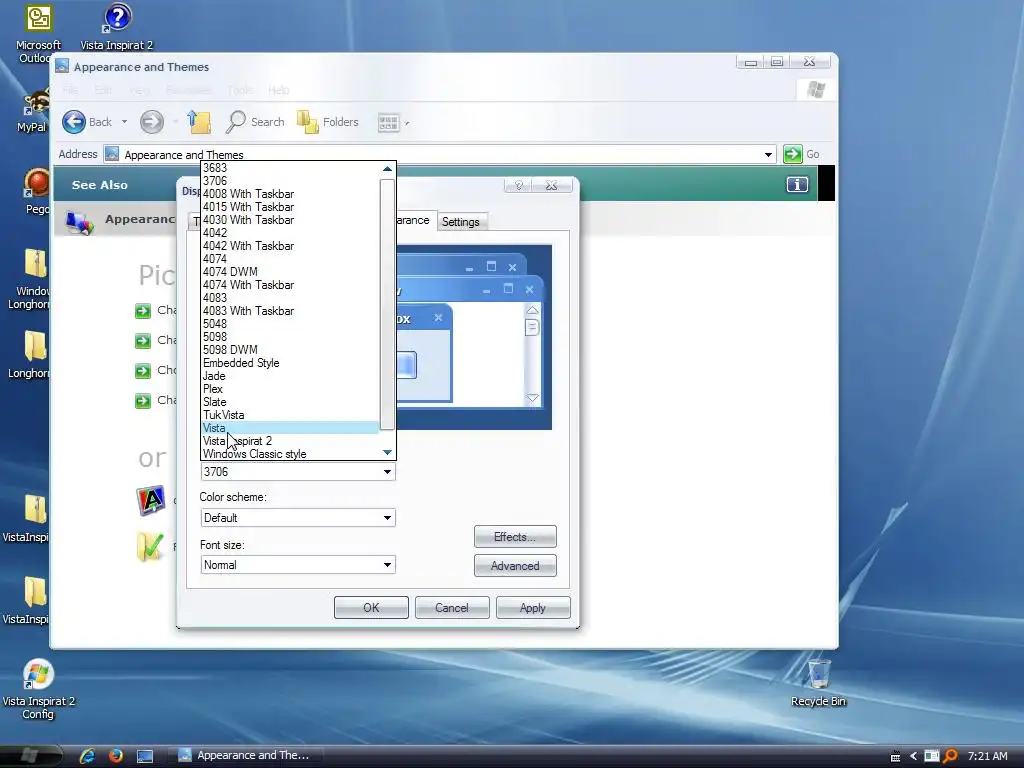Launch Internet Explorer from taskbar

87,756
